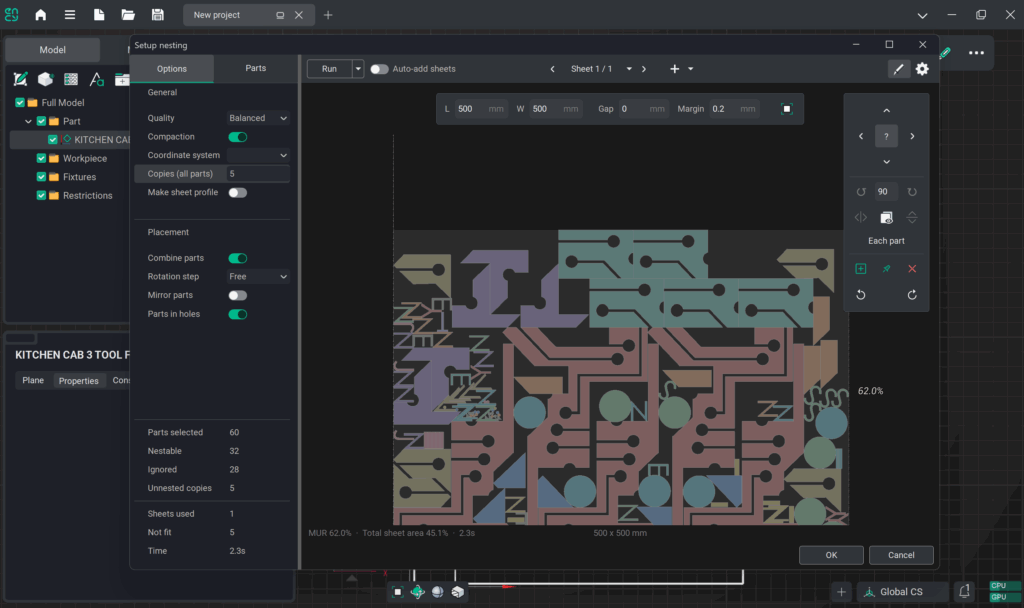Rotate part counterclockwise beside the 90 field

pyautogui.click(x=861, y=192)
